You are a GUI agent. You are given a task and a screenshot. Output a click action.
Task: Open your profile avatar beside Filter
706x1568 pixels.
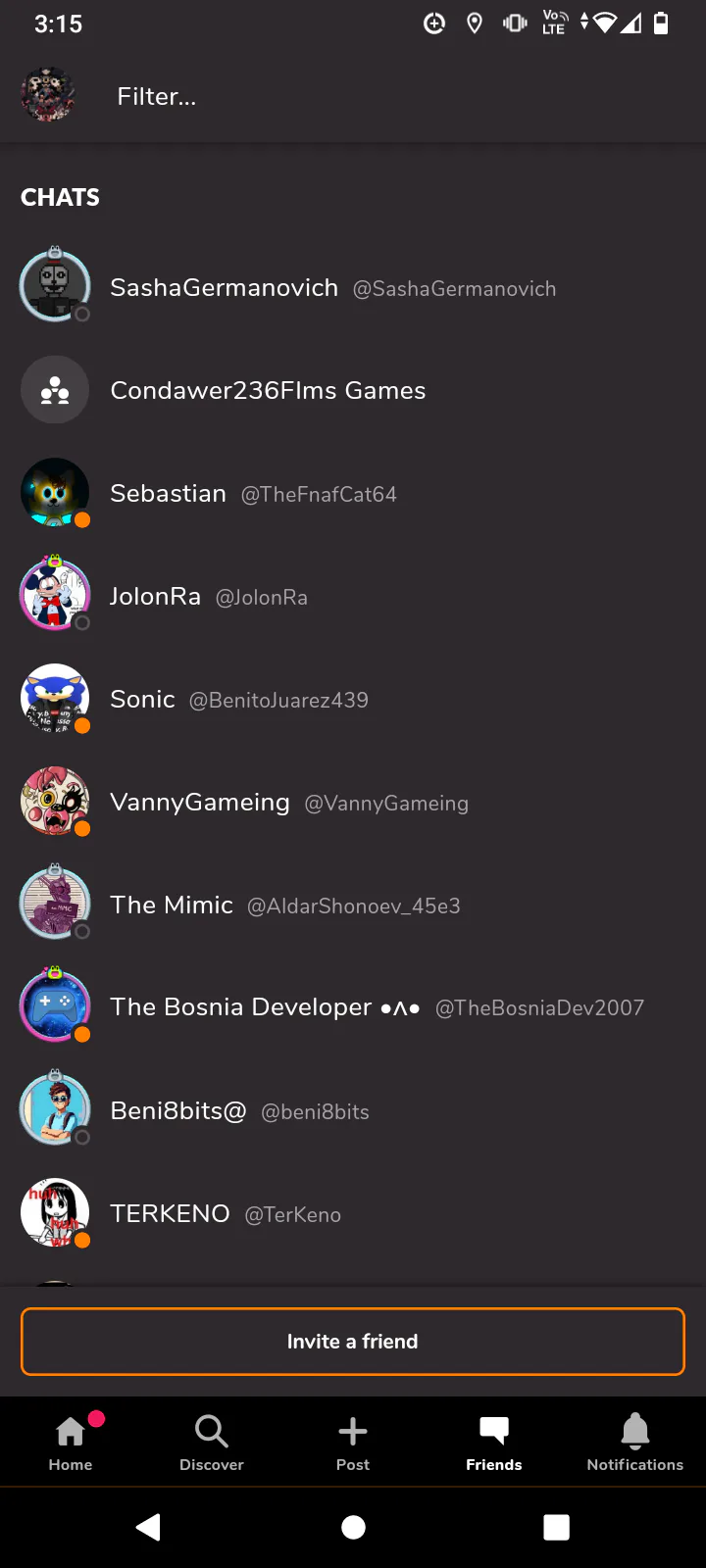click(48, 95)
